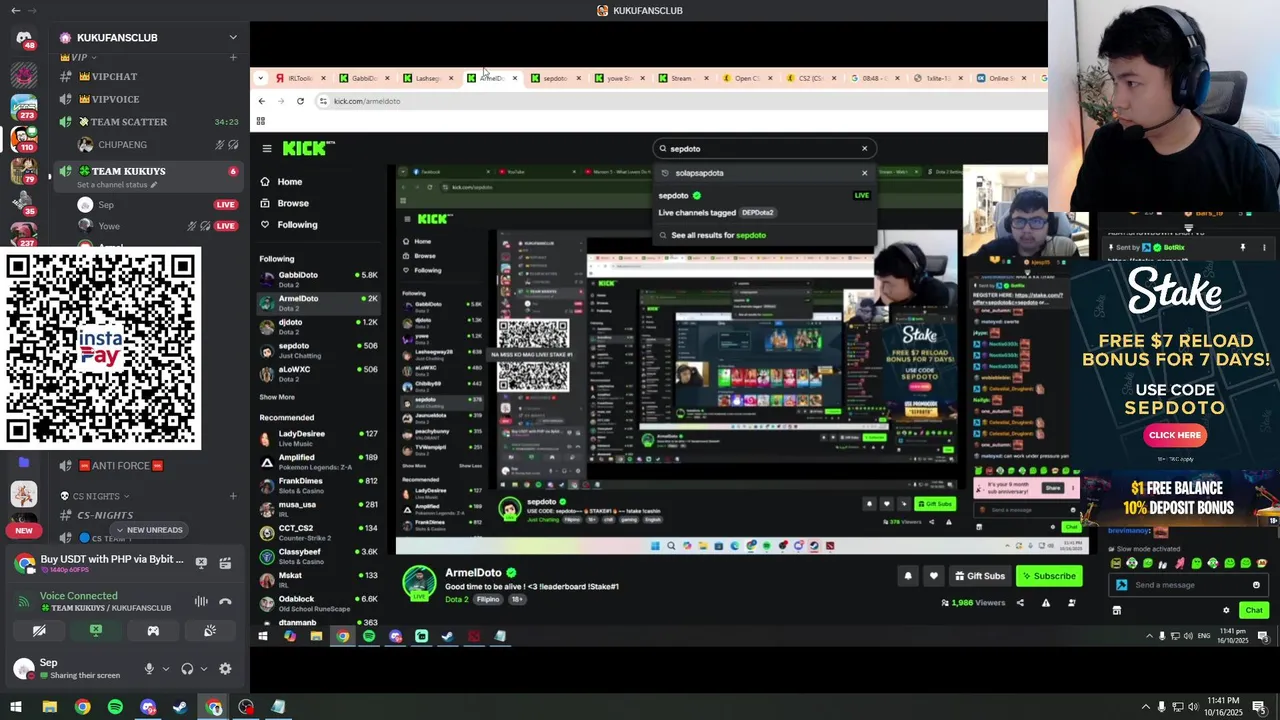
Task: Select user Yowe in voice channel
Action: coord(109,226)
